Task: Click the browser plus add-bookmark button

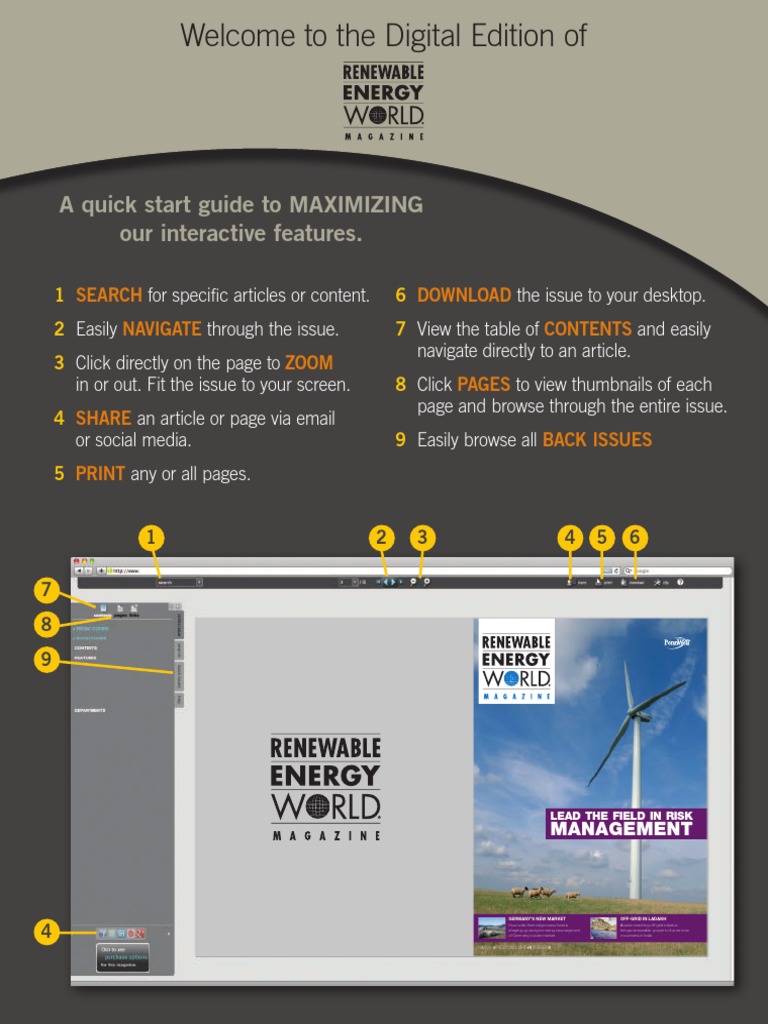Action: coord(101,570)
